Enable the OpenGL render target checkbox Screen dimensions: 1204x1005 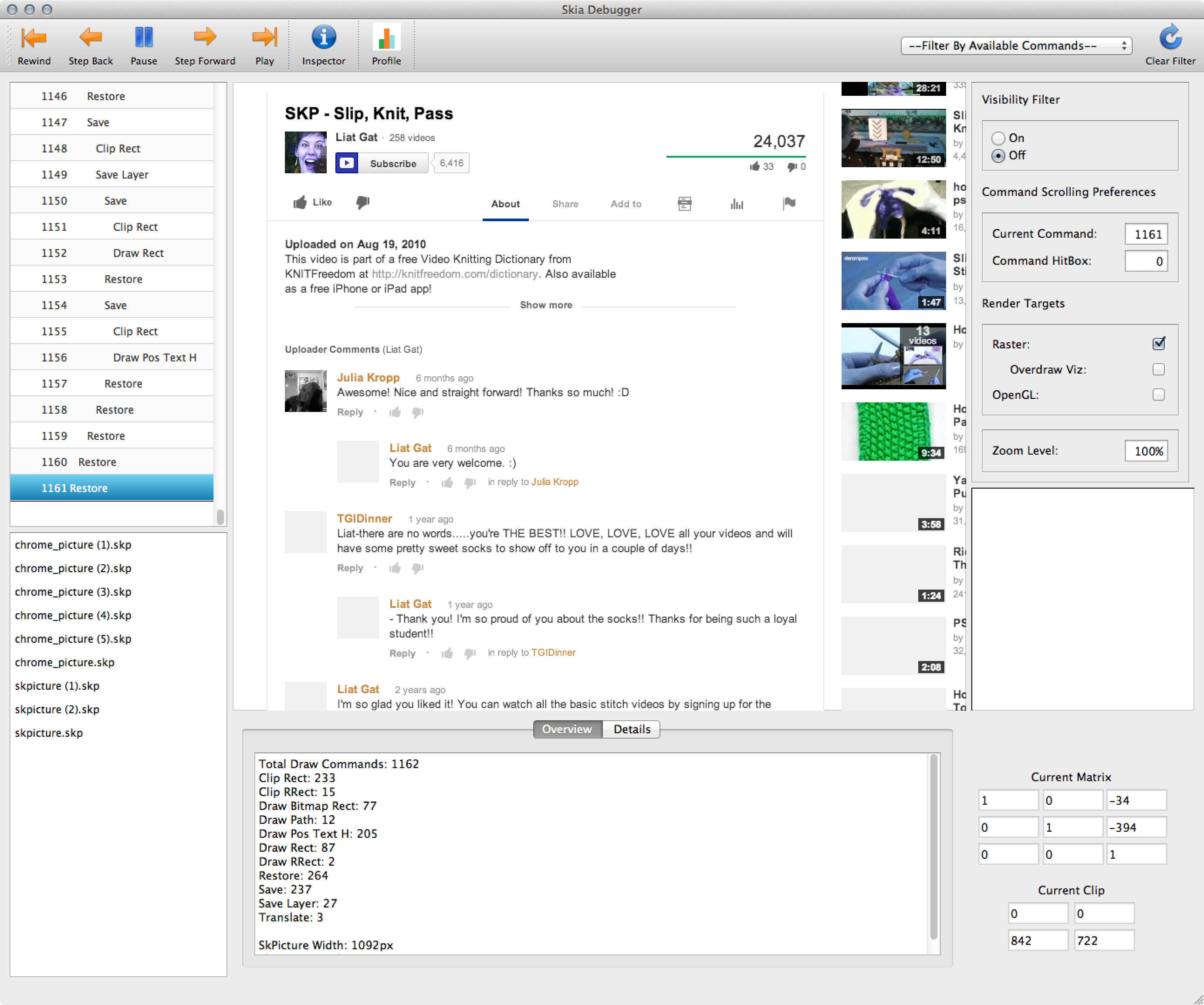1159,395
